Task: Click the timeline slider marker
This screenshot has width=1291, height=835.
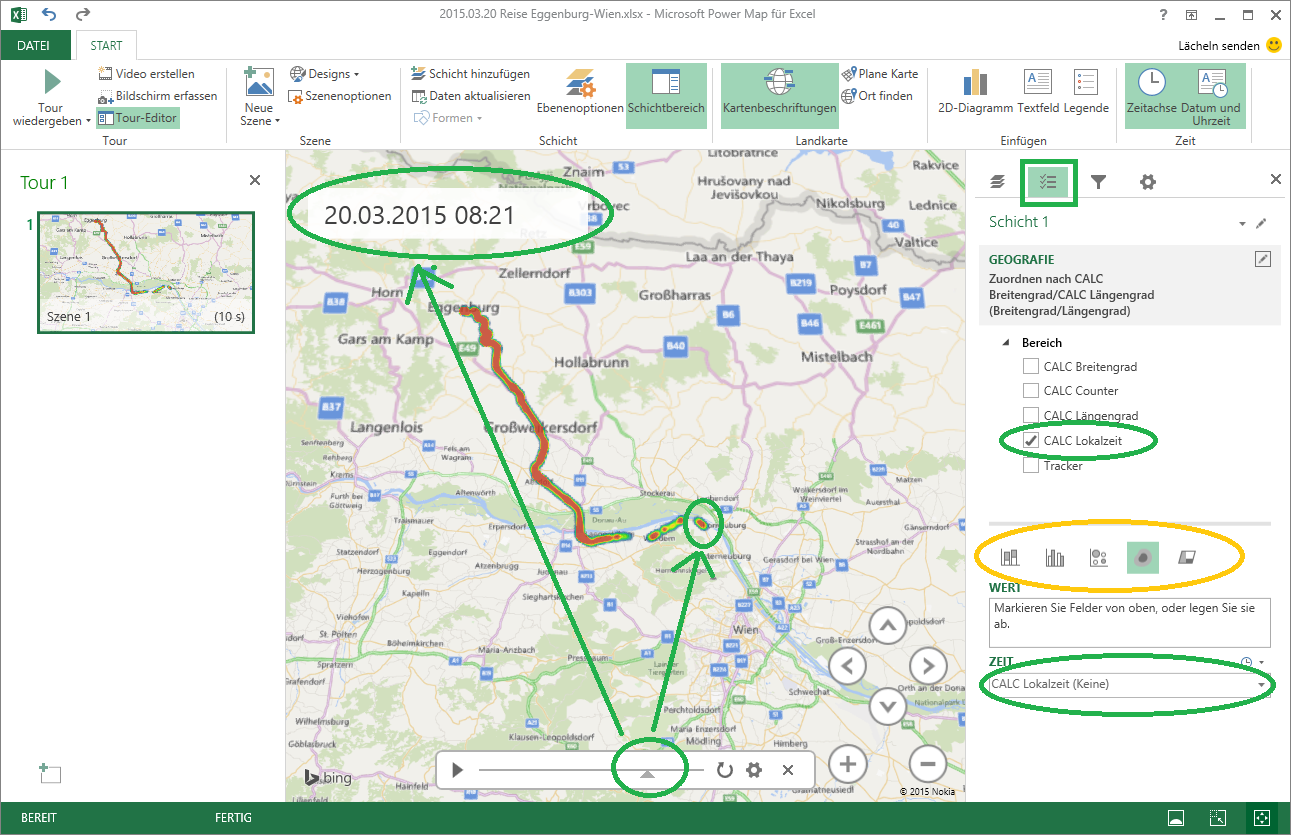Action: click(x=647, y=773)
